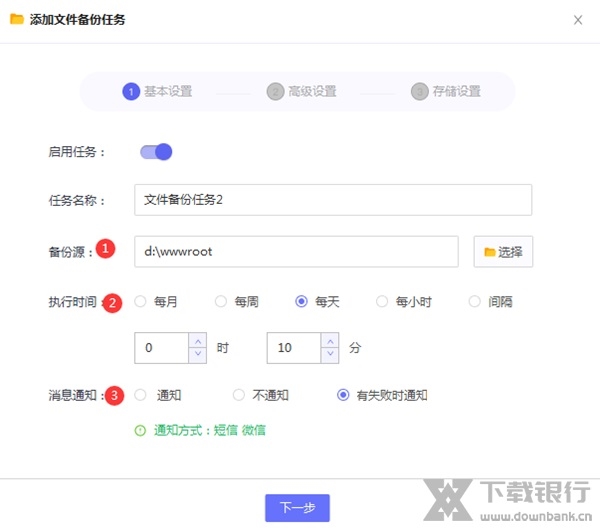The image size is (600, 530).
Task: Decrease the hour value with down arrow
Action: tap(198, 355)
